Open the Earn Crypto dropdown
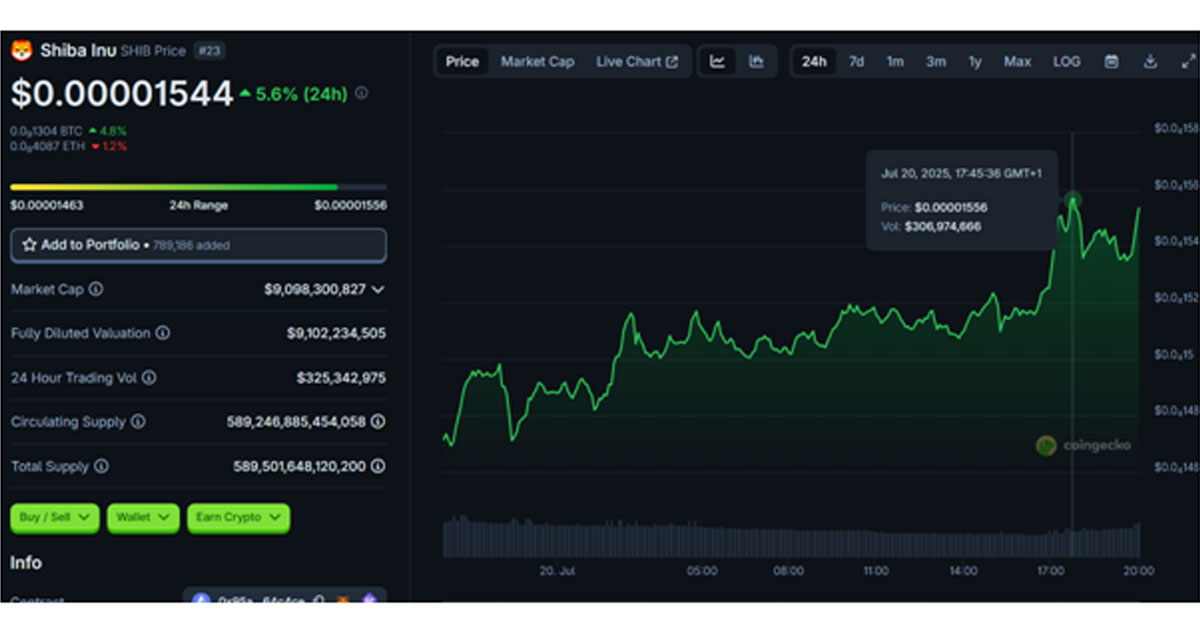Viewport: 1200px width, 630px height. (x=238, y=517)
